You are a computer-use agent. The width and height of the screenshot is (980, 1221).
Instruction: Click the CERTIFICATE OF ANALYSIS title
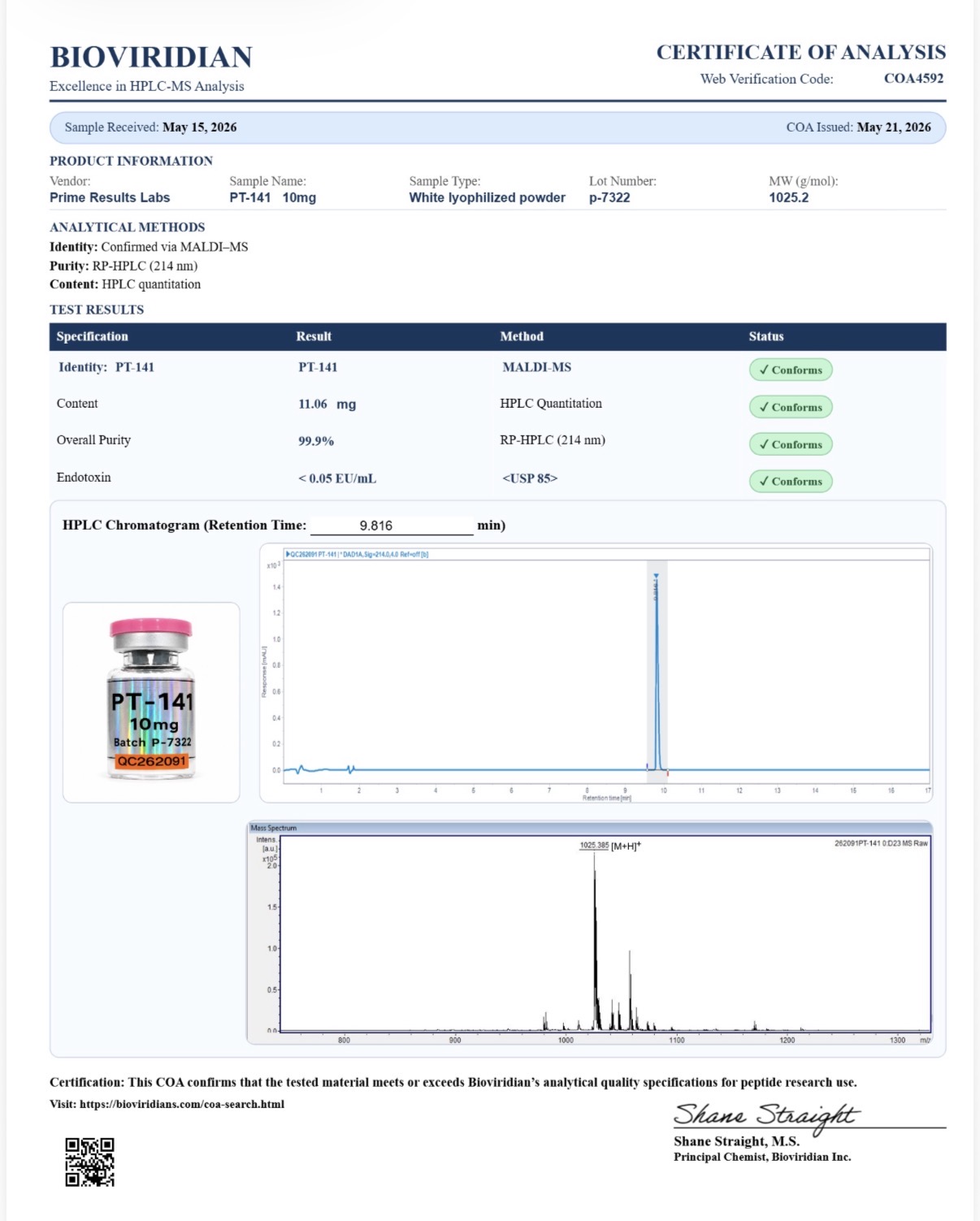click(x=801, y=52)
